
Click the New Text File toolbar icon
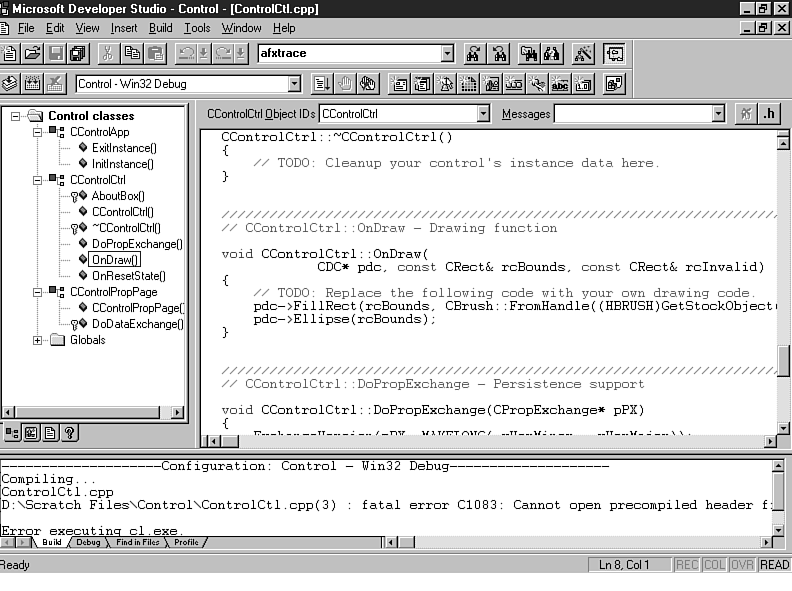[9, 54]
